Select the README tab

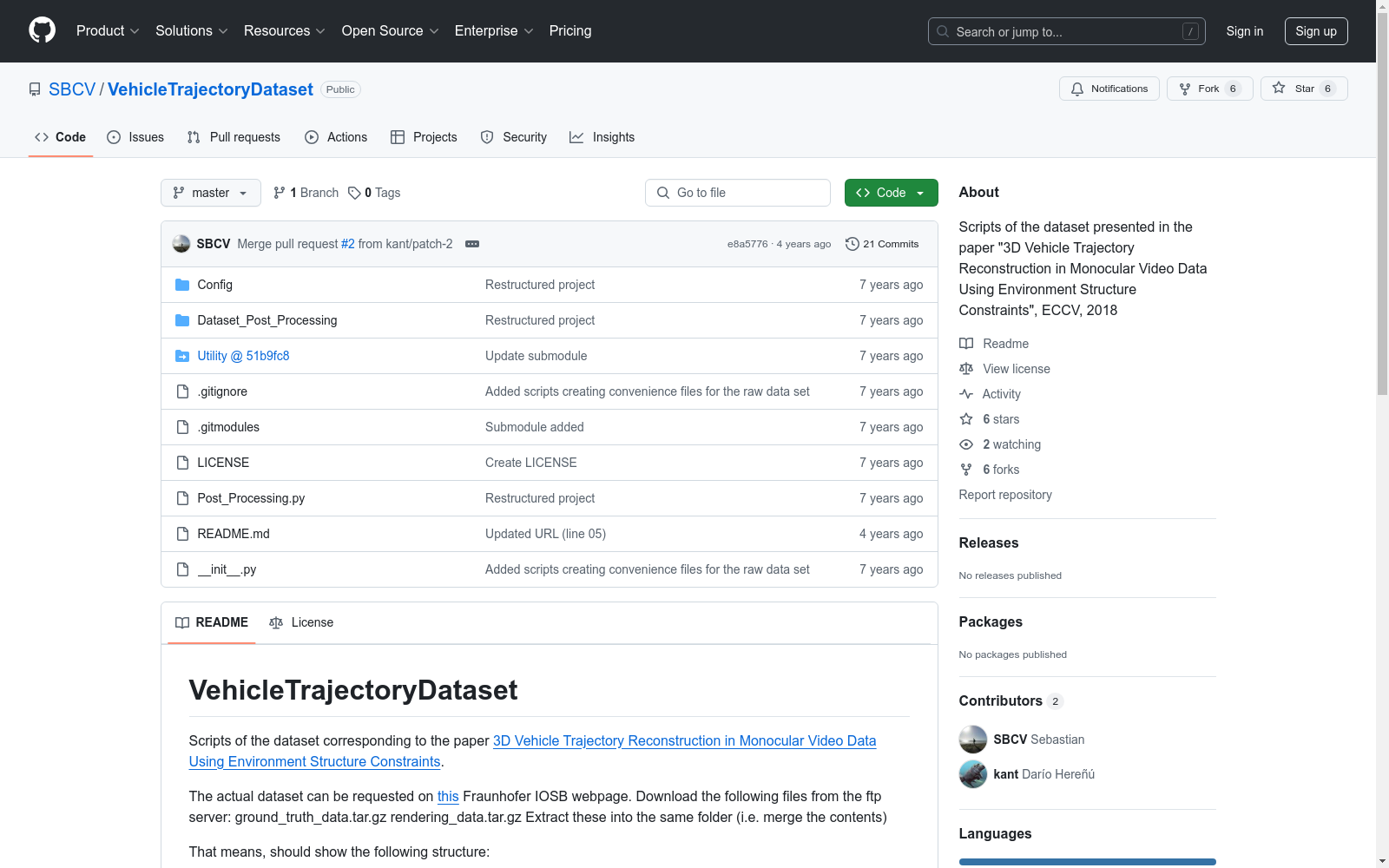212,622
